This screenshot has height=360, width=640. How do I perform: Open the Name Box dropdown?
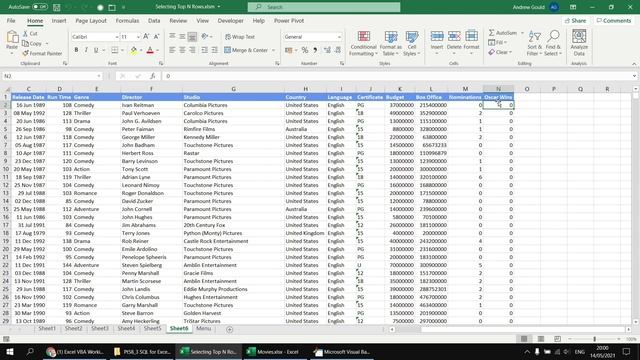[x=99, y=76]
